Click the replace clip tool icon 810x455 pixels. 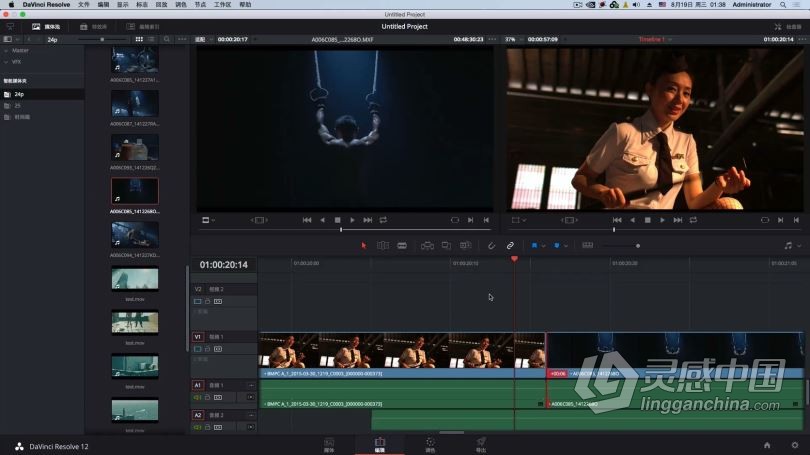(x=465, y=246)
